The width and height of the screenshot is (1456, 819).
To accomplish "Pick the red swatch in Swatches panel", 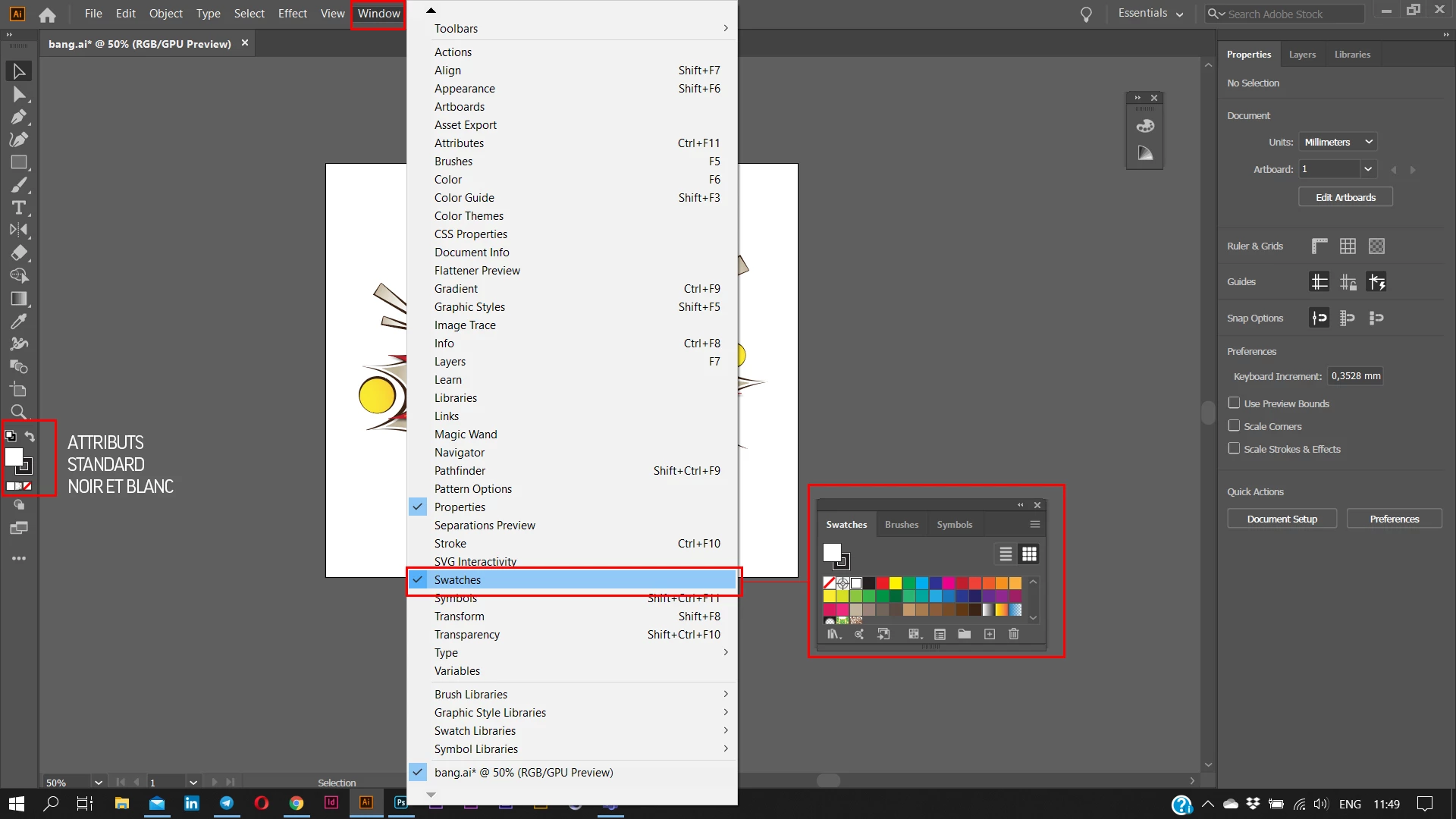I will coord(882,583).
